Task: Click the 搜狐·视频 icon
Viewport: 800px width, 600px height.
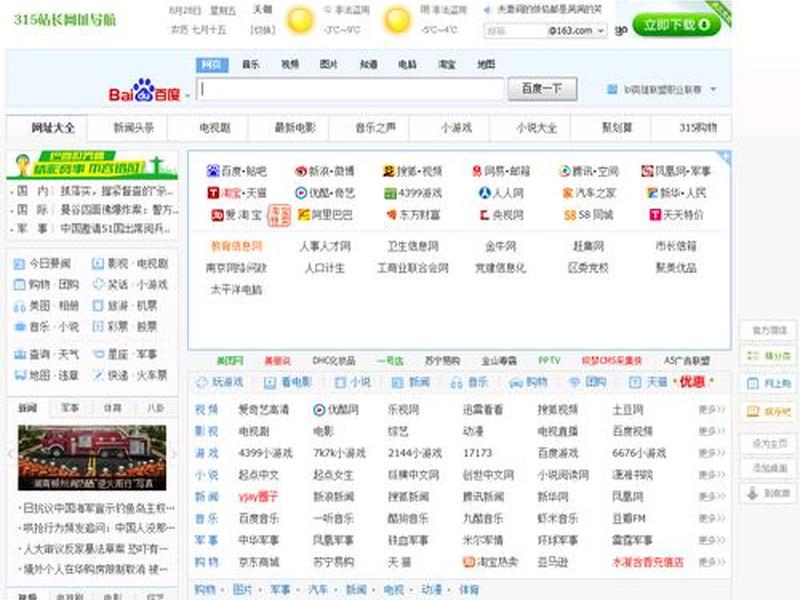Action: (389, 171)
